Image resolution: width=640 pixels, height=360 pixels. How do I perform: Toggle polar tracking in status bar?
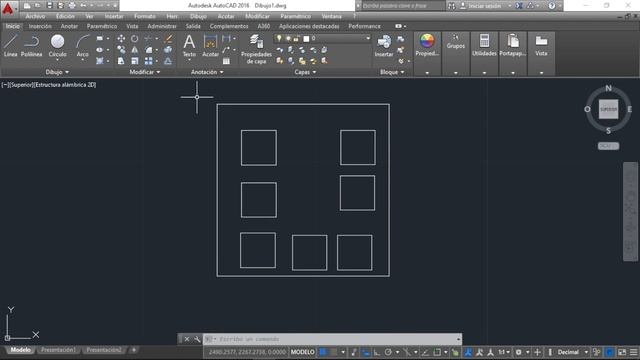[x=388, y=352]
